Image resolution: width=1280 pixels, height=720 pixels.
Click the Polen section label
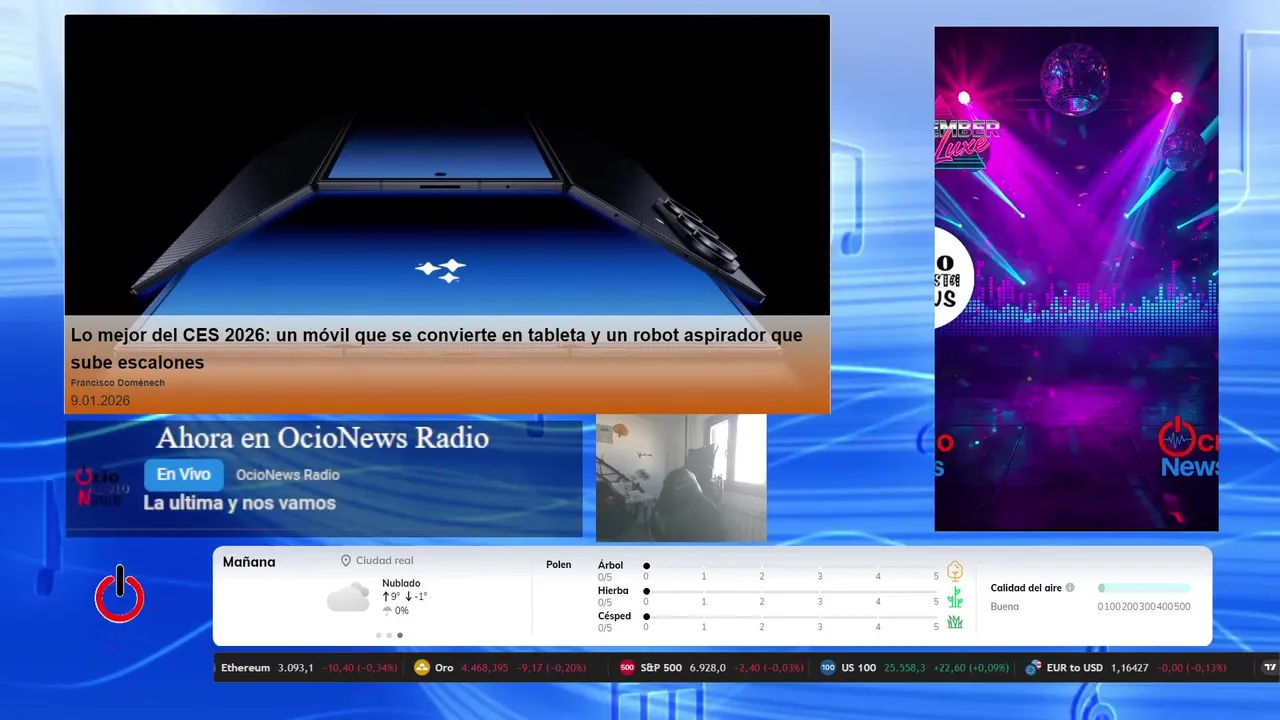click(559, 565)
